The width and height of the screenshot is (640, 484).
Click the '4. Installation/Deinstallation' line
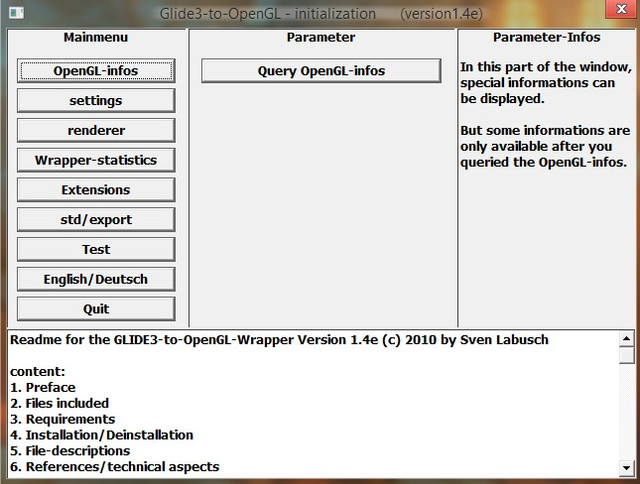click(102, 435)
